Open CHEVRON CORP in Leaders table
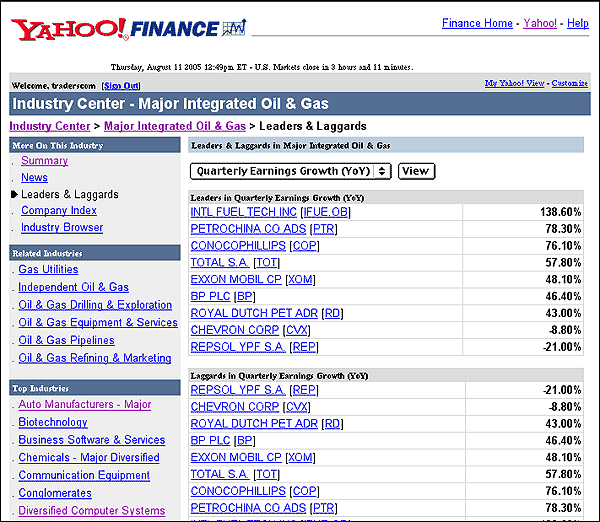This screenshot has width=600, height=522. pyautogui.click(x=235, y=330)
